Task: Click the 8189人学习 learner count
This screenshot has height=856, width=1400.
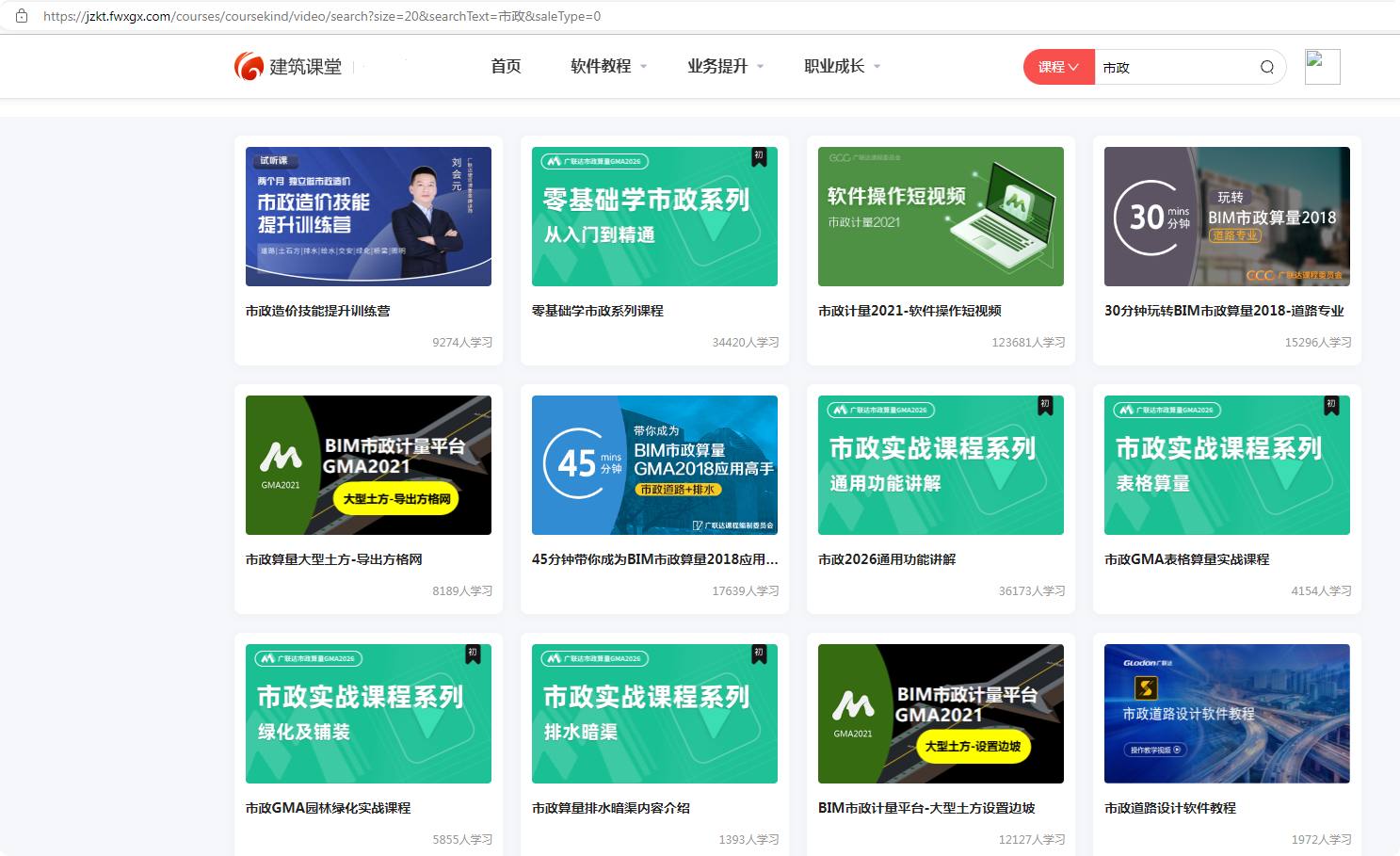Action: 462,591
